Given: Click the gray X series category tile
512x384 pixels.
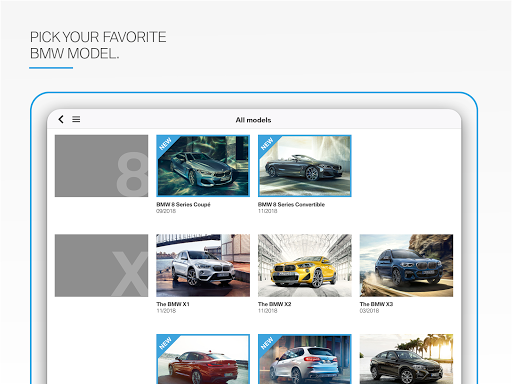Looking at the screenshot, I should point(101,265).
